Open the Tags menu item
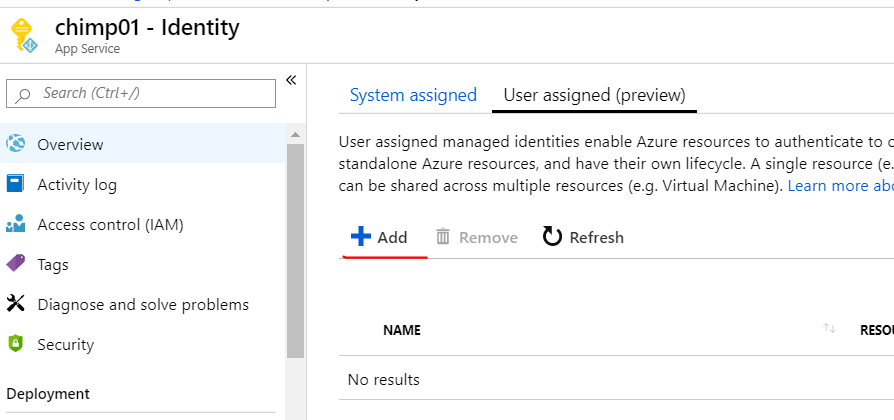894x420 pixels. point(53,265)
